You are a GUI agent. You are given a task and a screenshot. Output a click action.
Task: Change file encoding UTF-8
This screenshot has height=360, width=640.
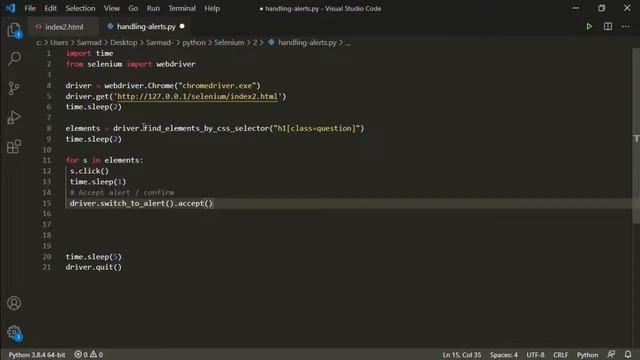(535, 355)
